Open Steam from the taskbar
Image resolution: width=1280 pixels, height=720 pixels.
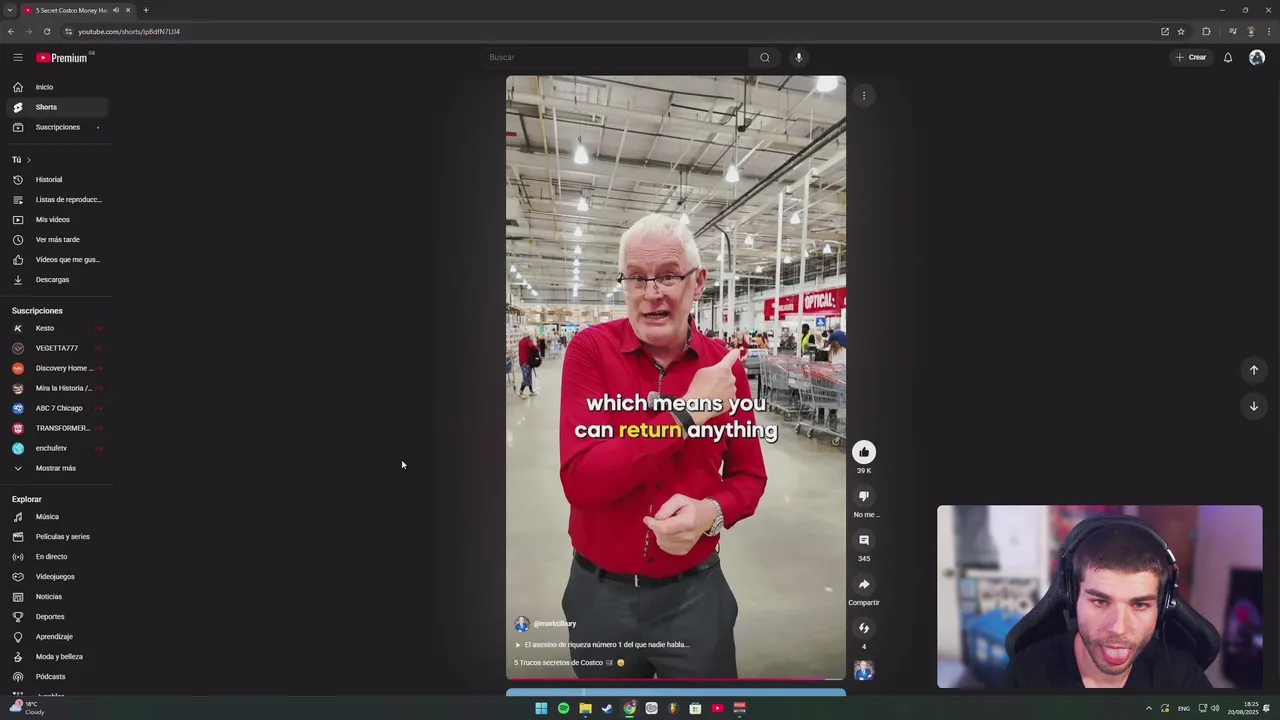[x=607, y=708]
